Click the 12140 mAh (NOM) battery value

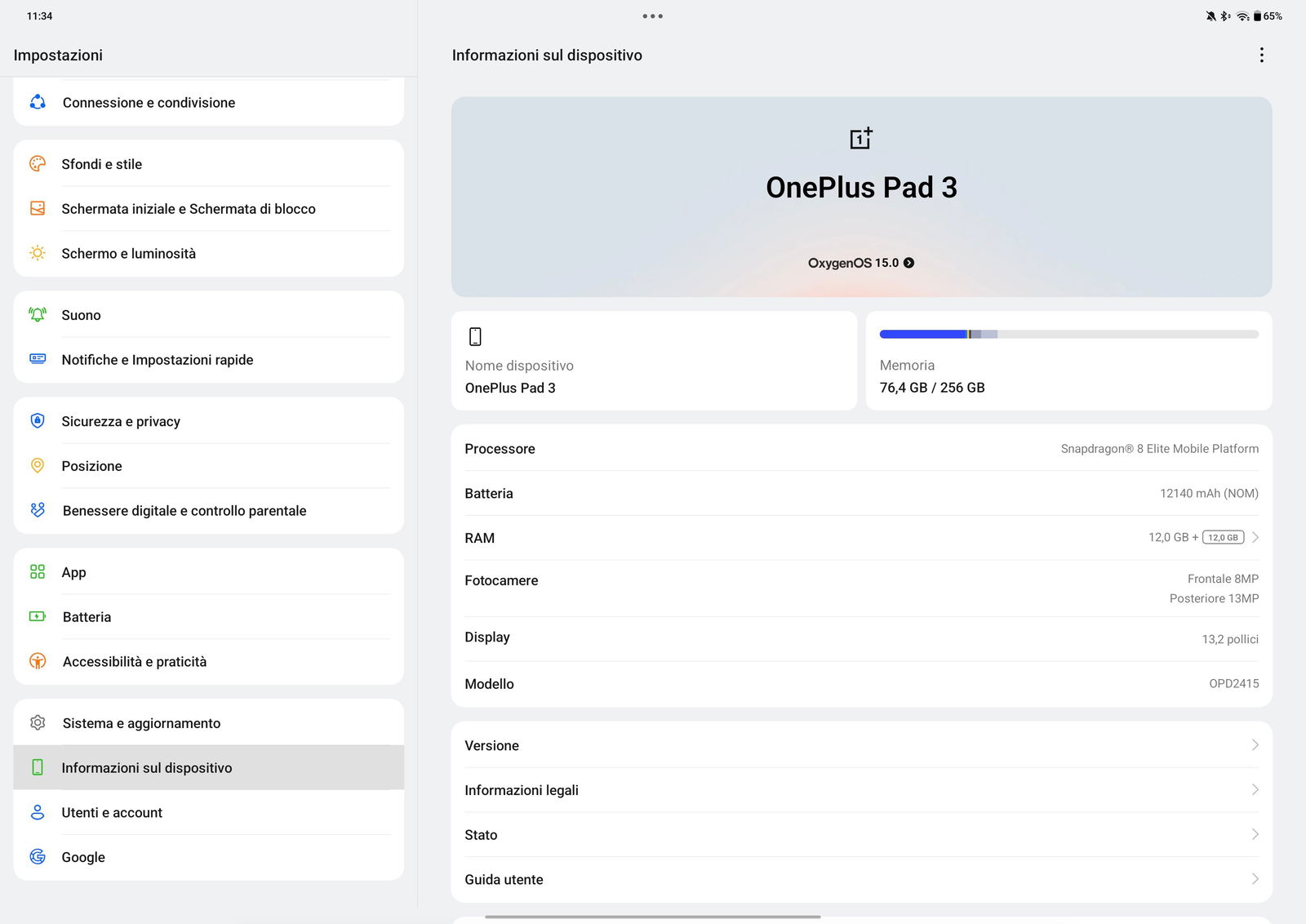1209,493
